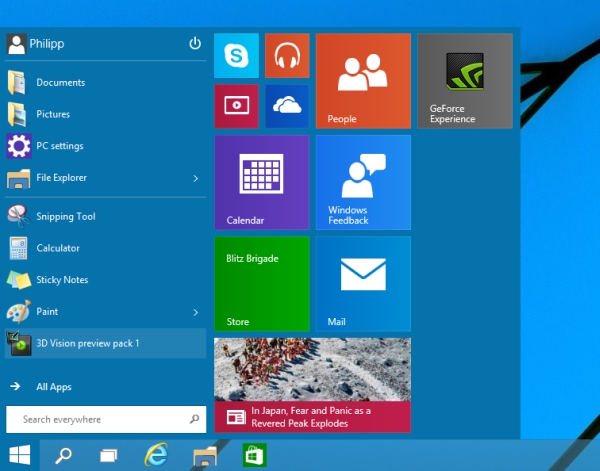Open Internet Explorer from the taskbar
600x471 pixels.
[x=156, y=455]
